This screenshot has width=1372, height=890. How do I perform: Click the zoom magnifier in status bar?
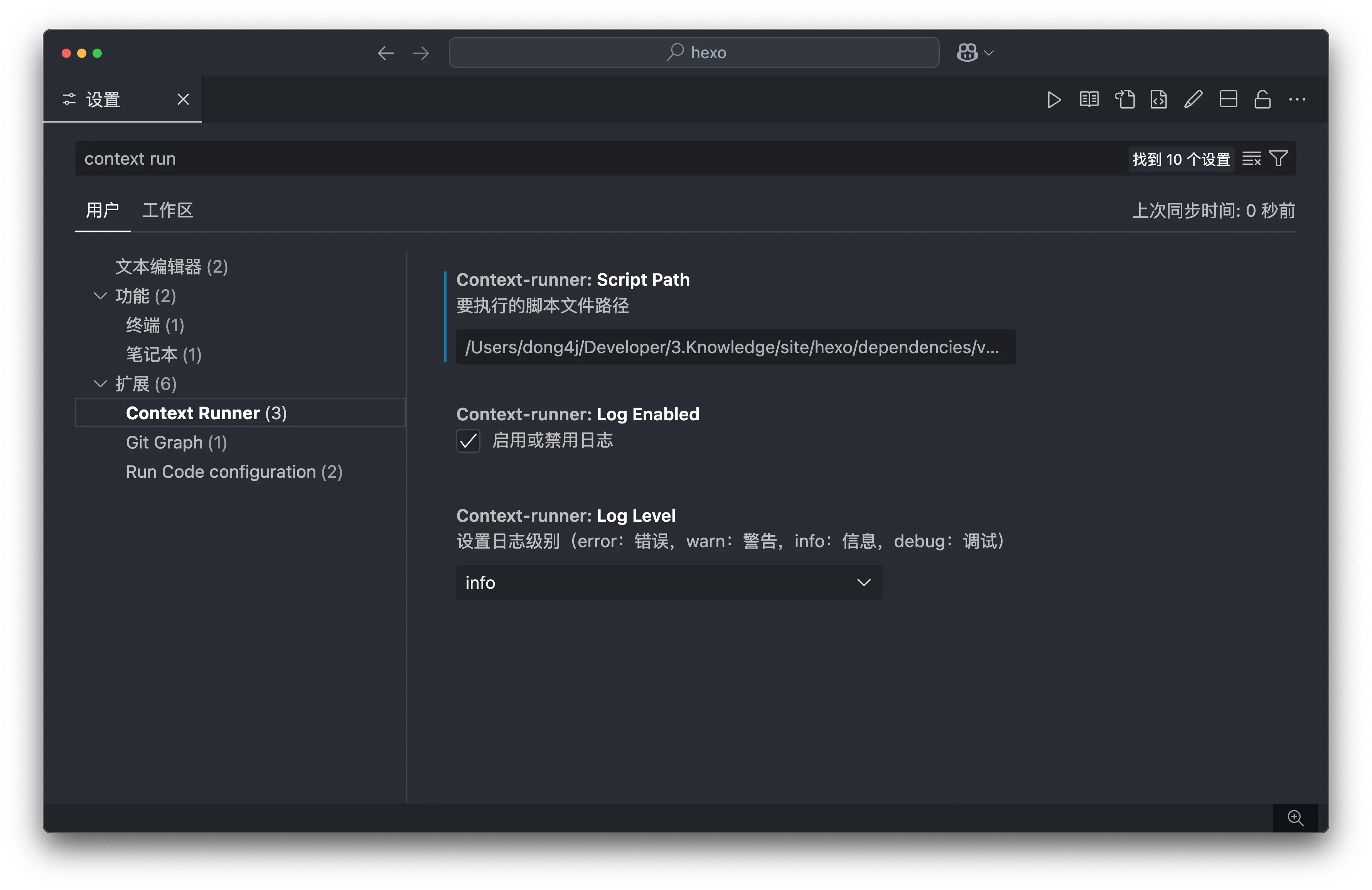1295,818
